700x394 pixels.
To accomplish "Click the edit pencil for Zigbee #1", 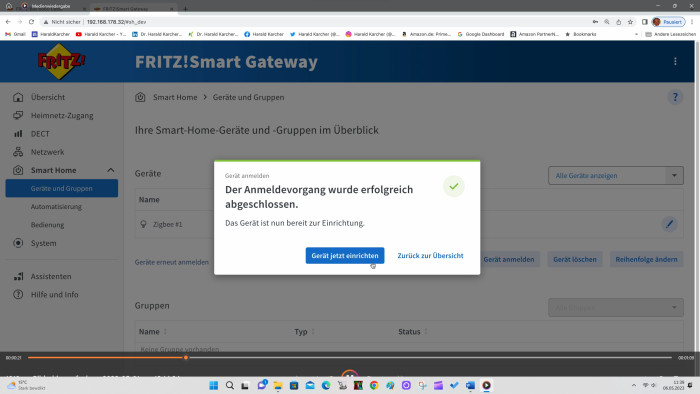I will pos(669,224).
